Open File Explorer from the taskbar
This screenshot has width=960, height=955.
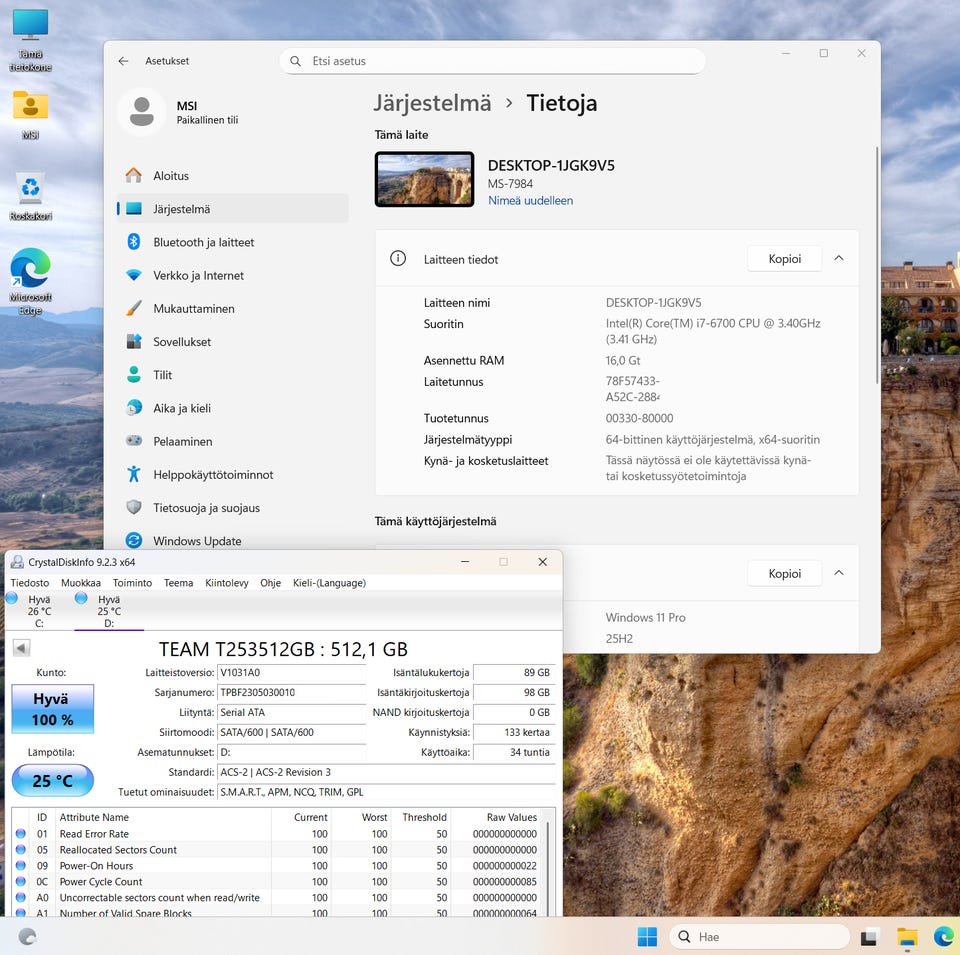907,937
